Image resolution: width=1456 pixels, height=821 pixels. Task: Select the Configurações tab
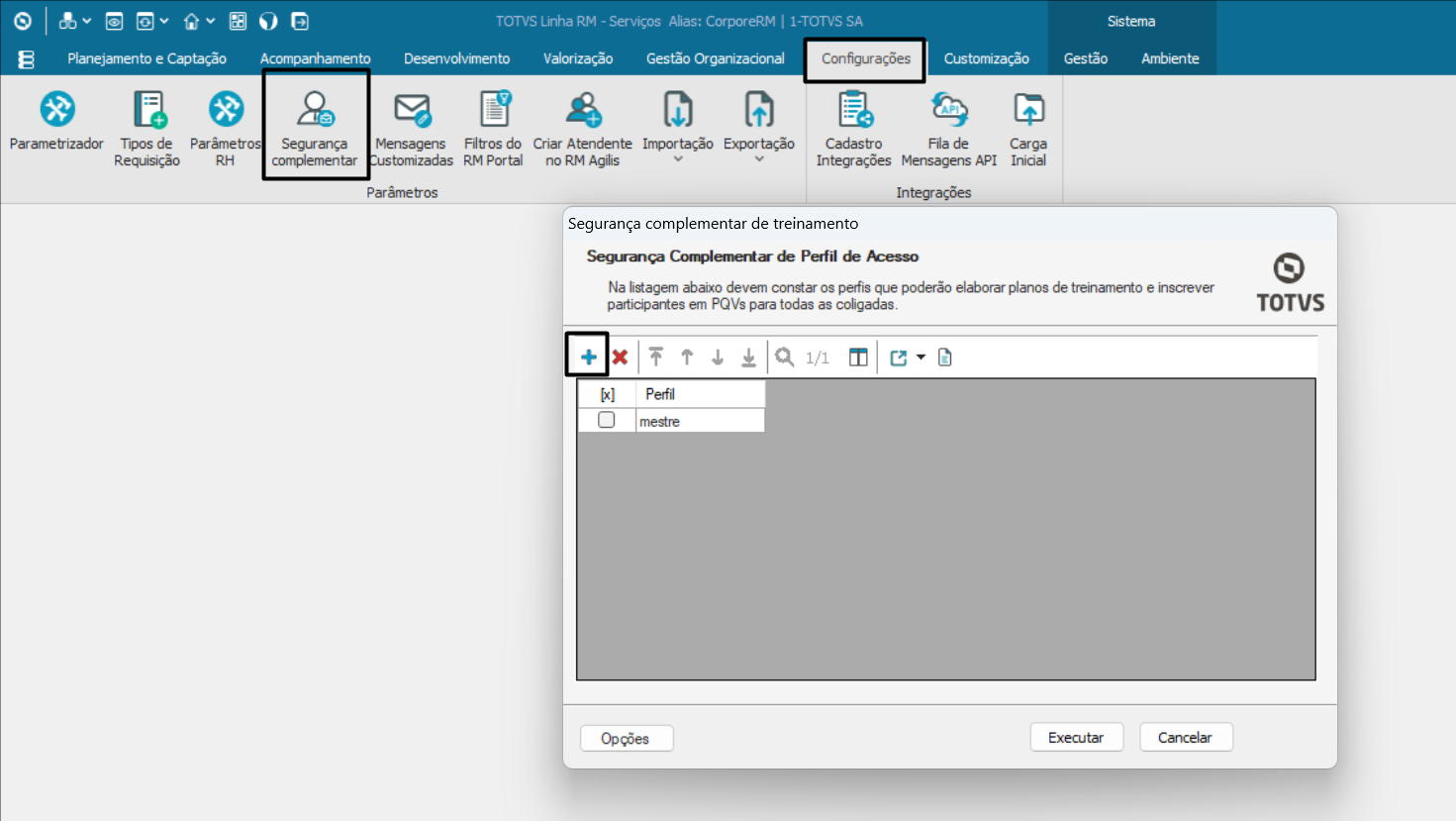point(865,58)
